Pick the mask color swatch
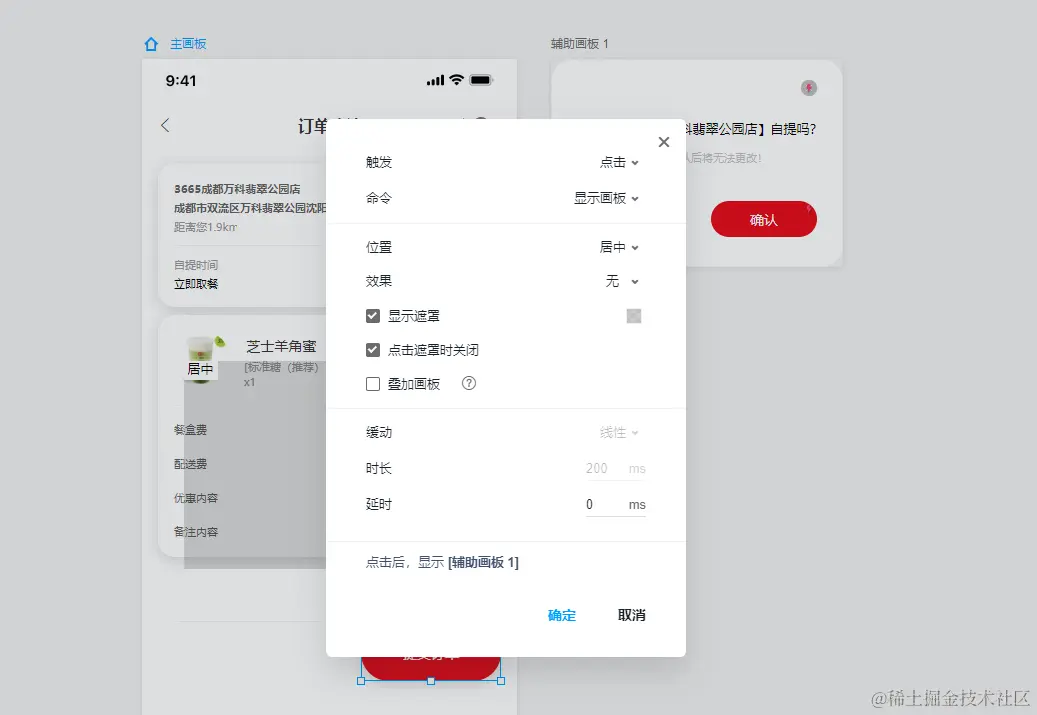The height and width of the screenshot is (715, 1037). 634,316
